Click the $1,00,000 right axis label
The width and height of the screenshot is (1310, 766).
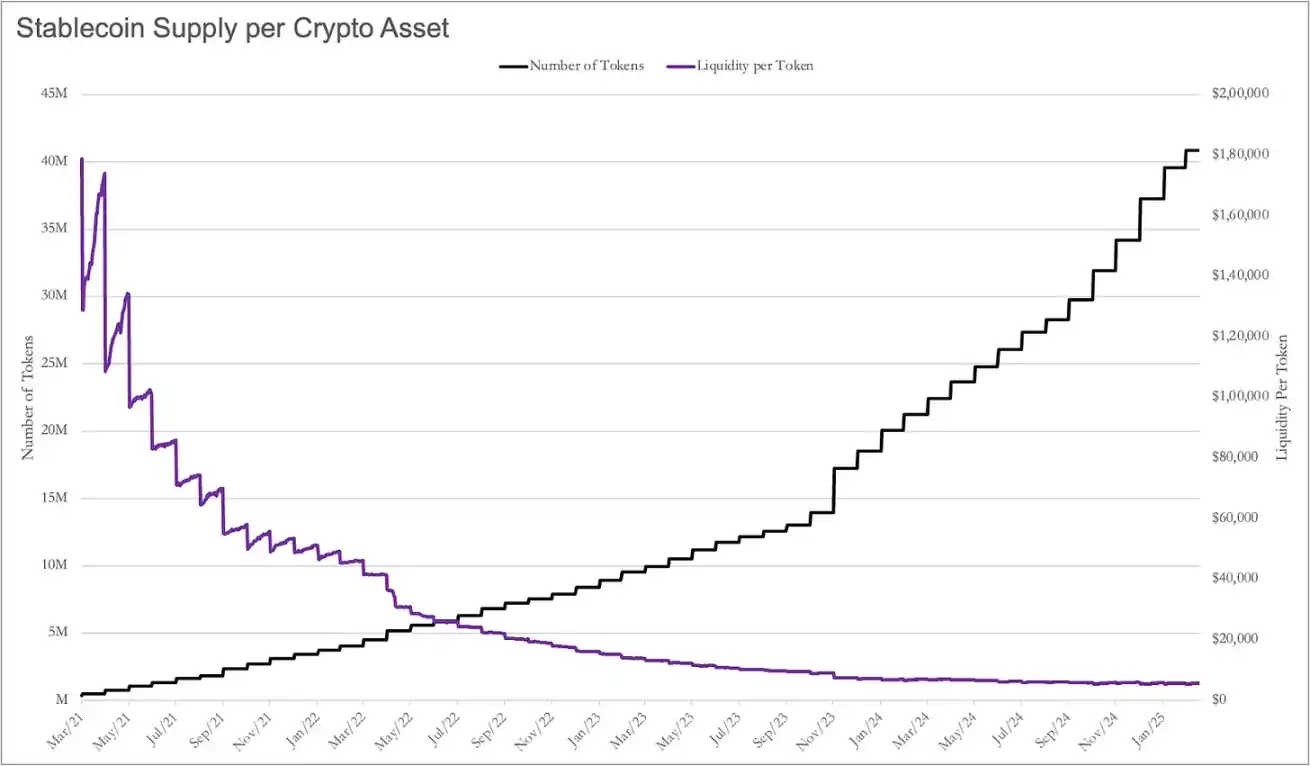coord(1241,396)
